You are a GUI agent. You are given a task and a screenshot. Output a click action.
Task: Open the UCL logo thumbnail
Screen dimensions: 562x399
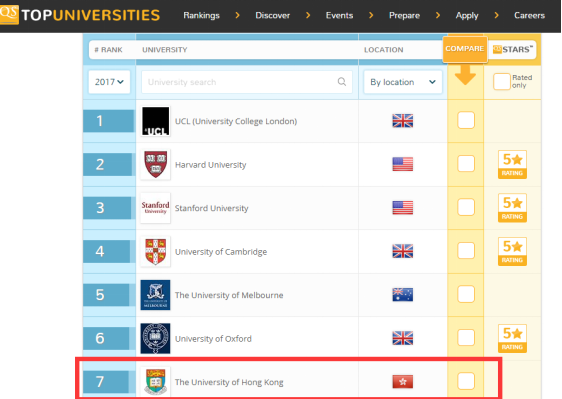point(155,121)
